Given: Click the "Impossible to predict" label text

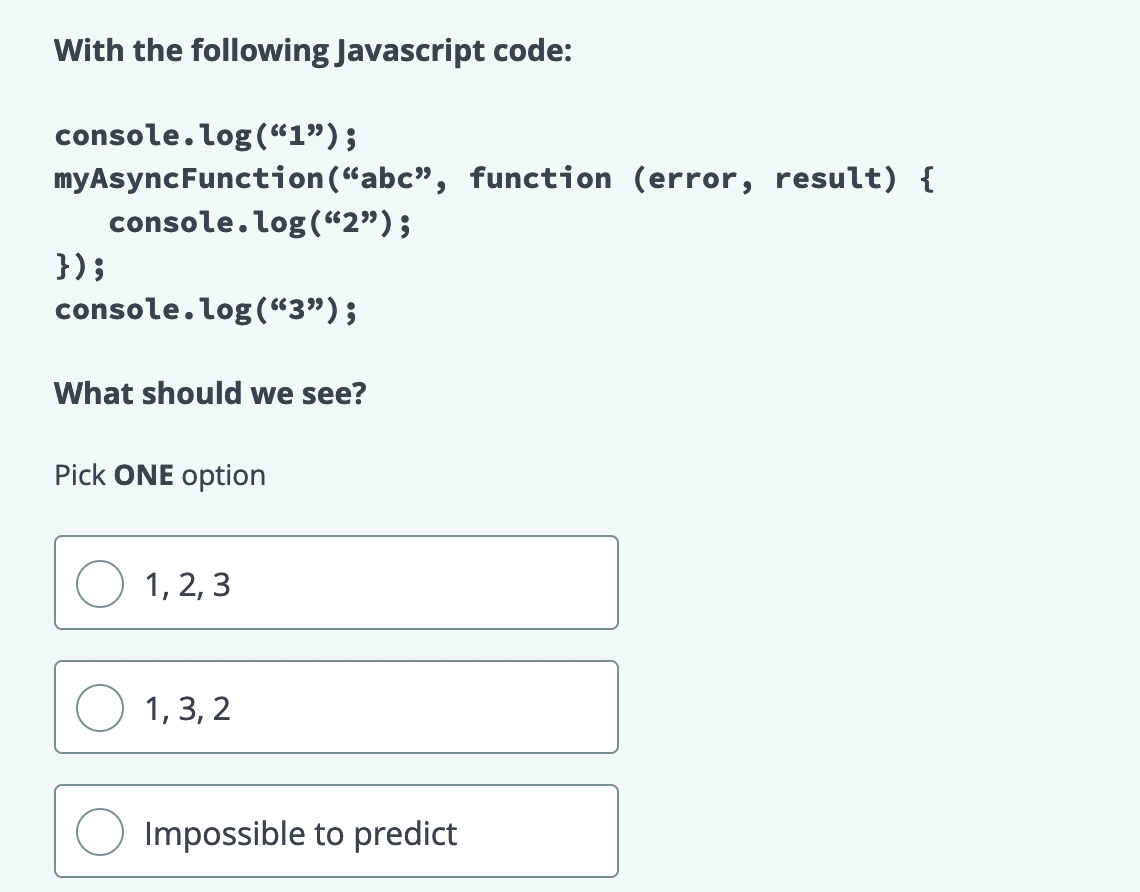Looking at the screenshot, I should 300,833.
